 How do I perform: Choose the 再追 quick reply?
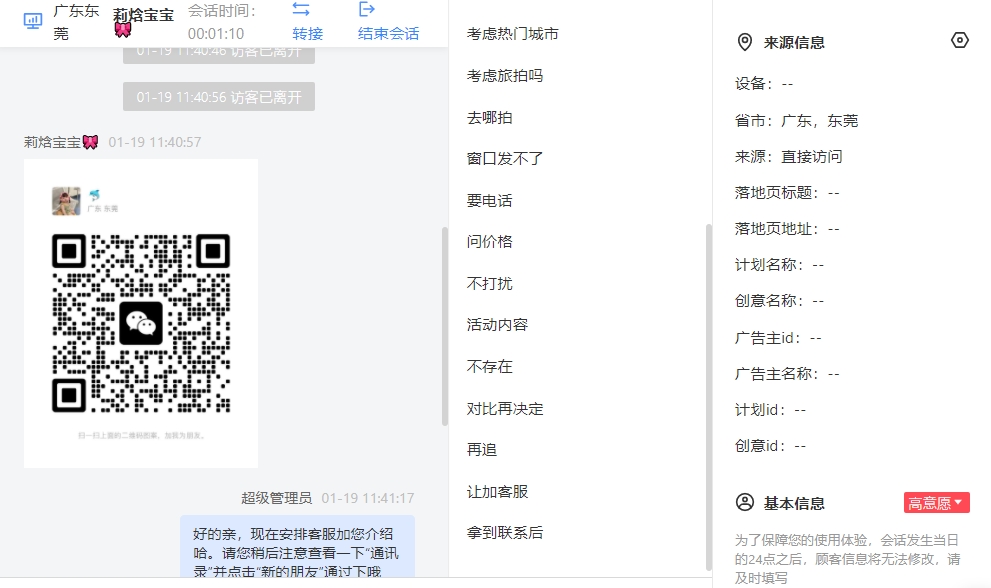pyautogui.click(x=482, y=450)
